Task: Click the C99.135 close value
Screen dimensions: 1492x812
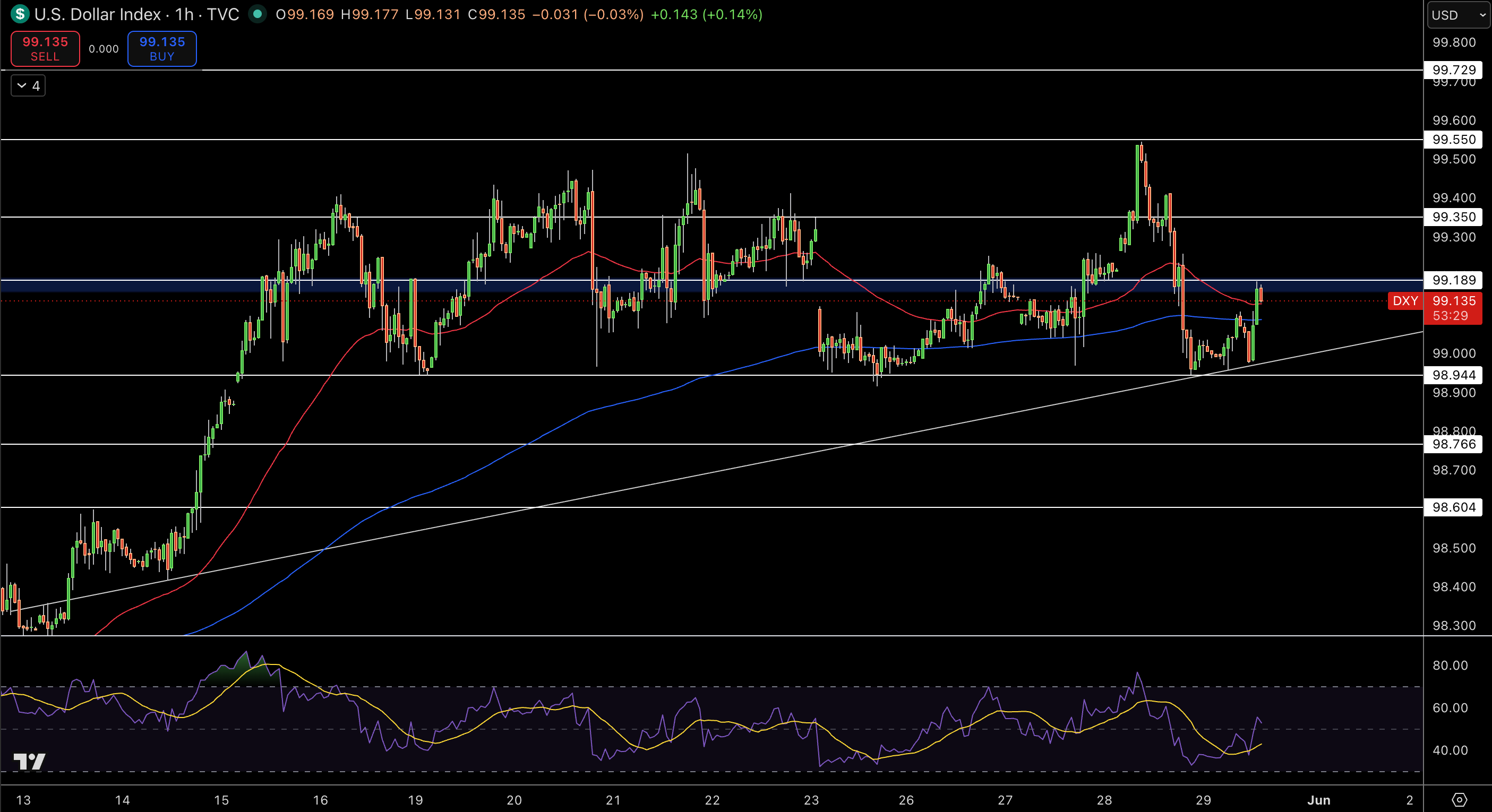Action: tap(496, 14)
